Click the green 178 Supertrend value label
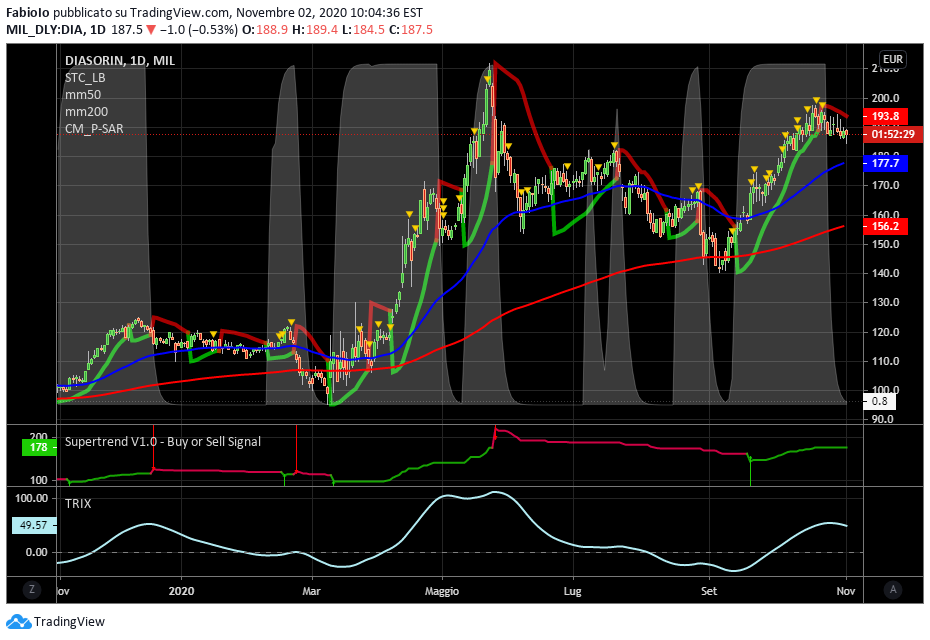930x640 pixels. (x=39, y=447)
